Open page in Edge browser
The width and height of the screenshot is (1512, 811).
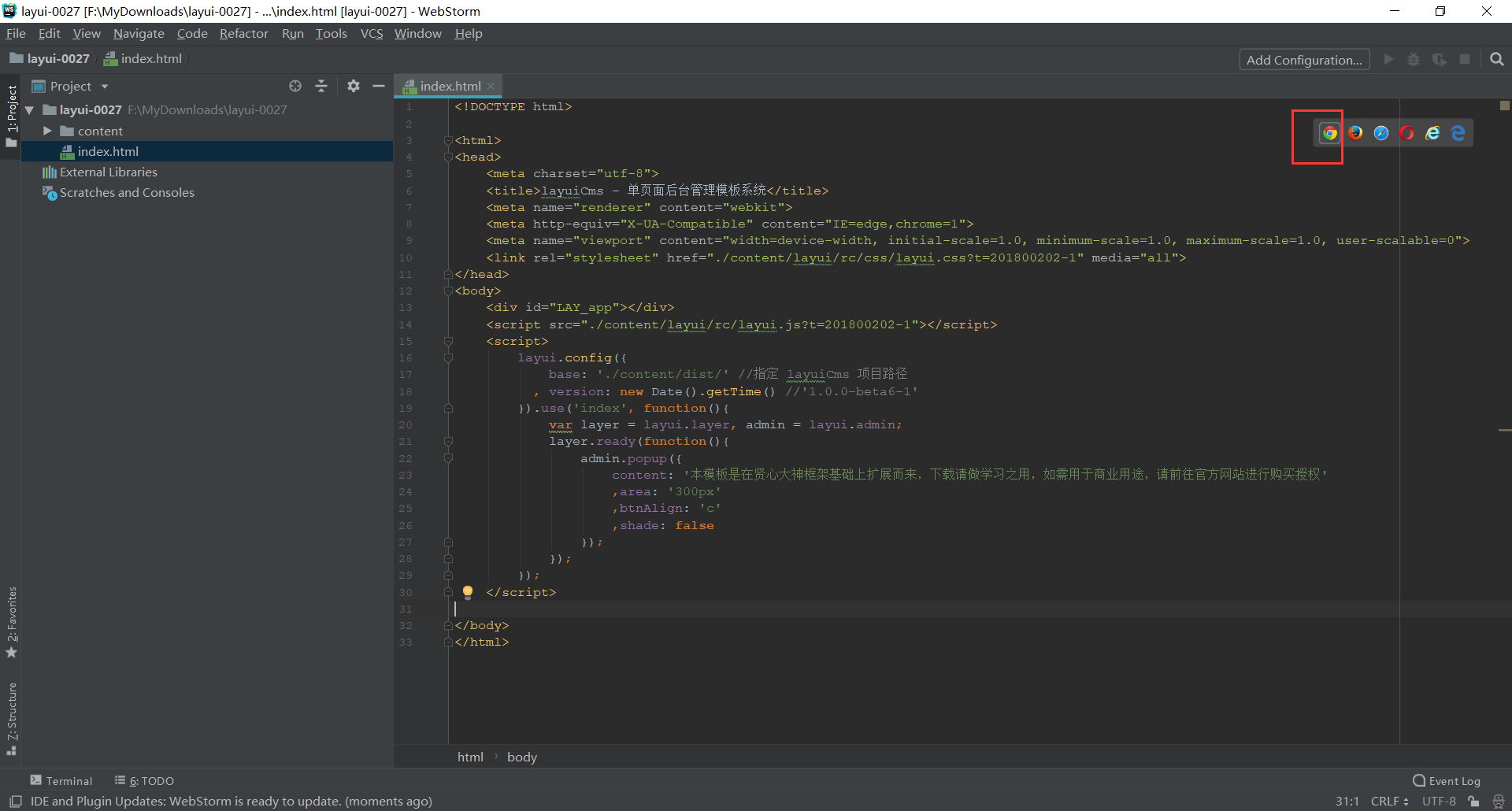point(1458,133)
